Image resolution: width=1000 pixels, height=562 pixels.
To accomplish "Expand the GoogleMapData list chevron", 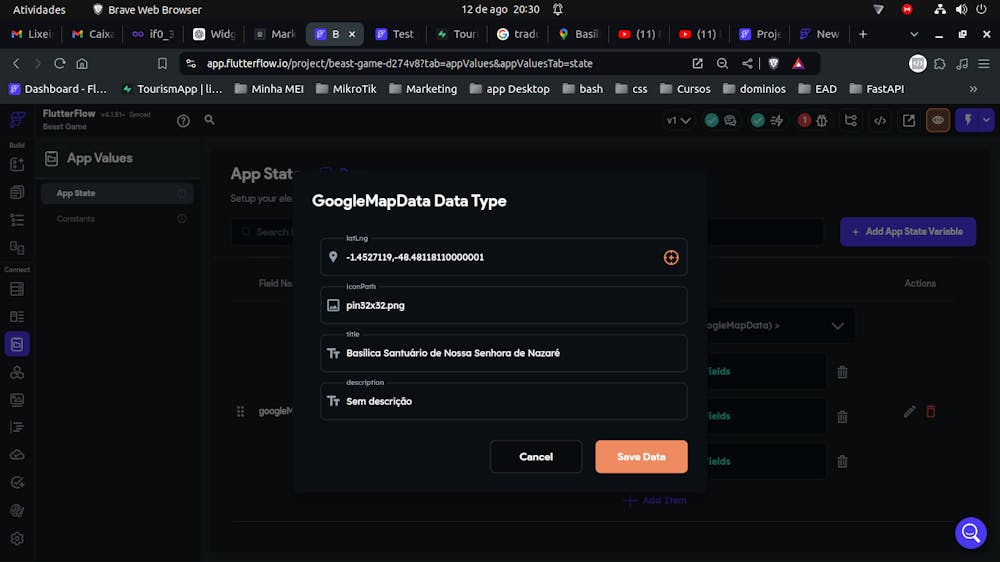I will 837,325.
